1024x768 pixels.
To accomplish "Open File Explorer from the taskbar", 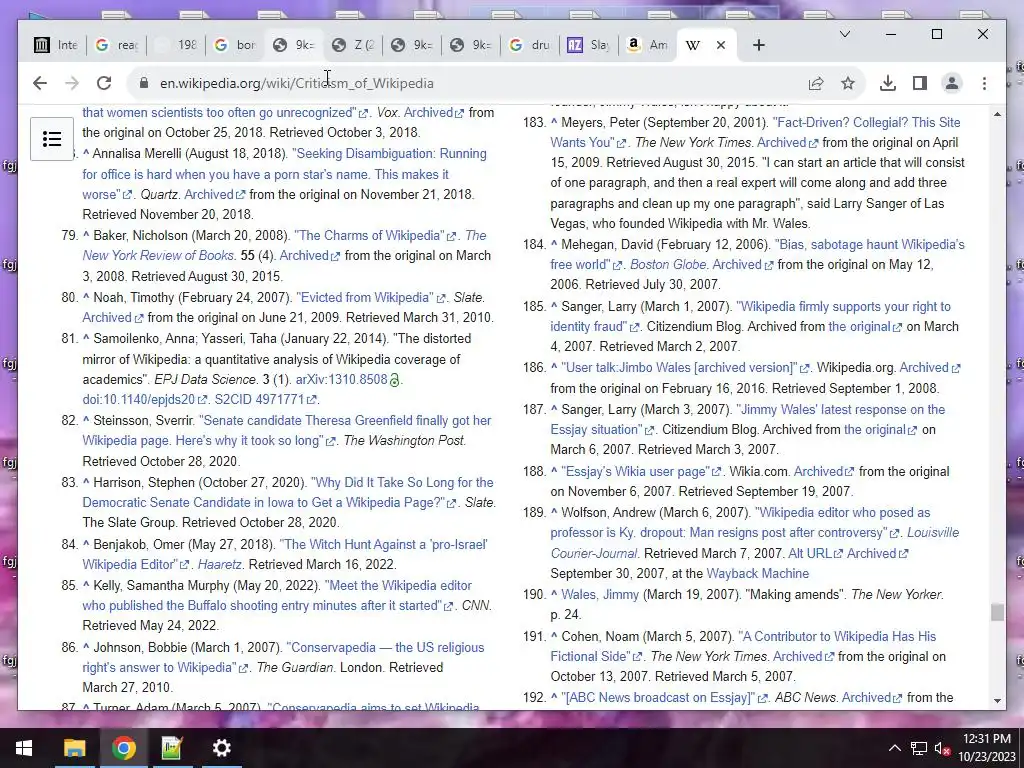I will coord(74,748).
